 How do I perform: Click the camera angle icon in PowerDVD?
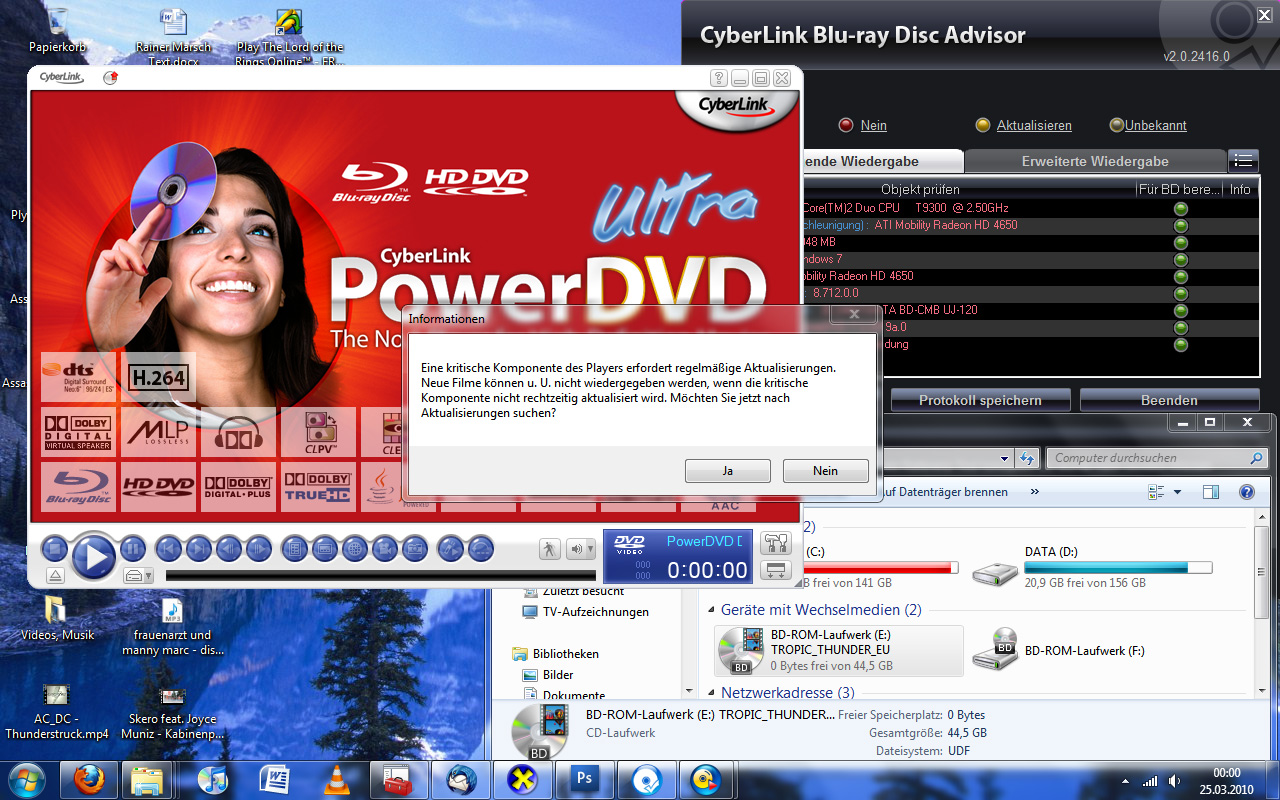click(x=384, y=548)
